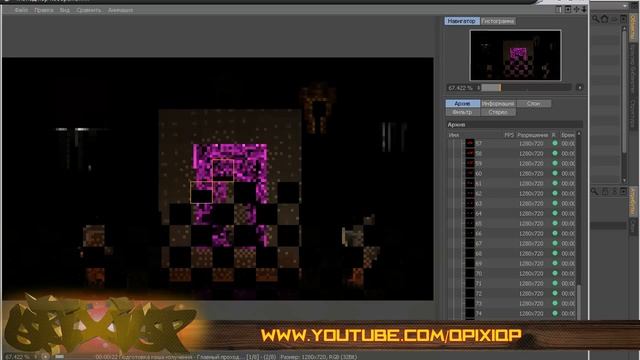Click the down-arrow zoom icon at top
640x360 pixels.
coord(584,9)
